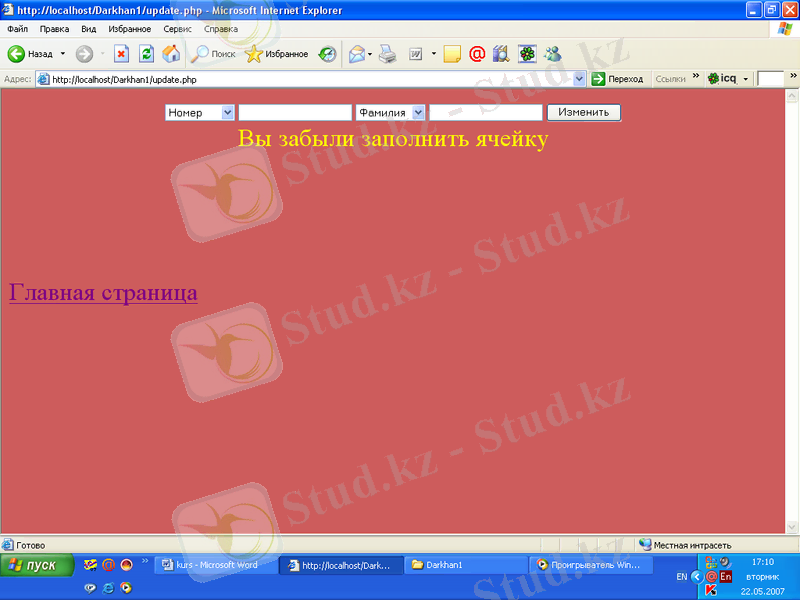Expand the Edit button dropdown arrow
Screen dimensions: 800x600
(x=434, y=54)
